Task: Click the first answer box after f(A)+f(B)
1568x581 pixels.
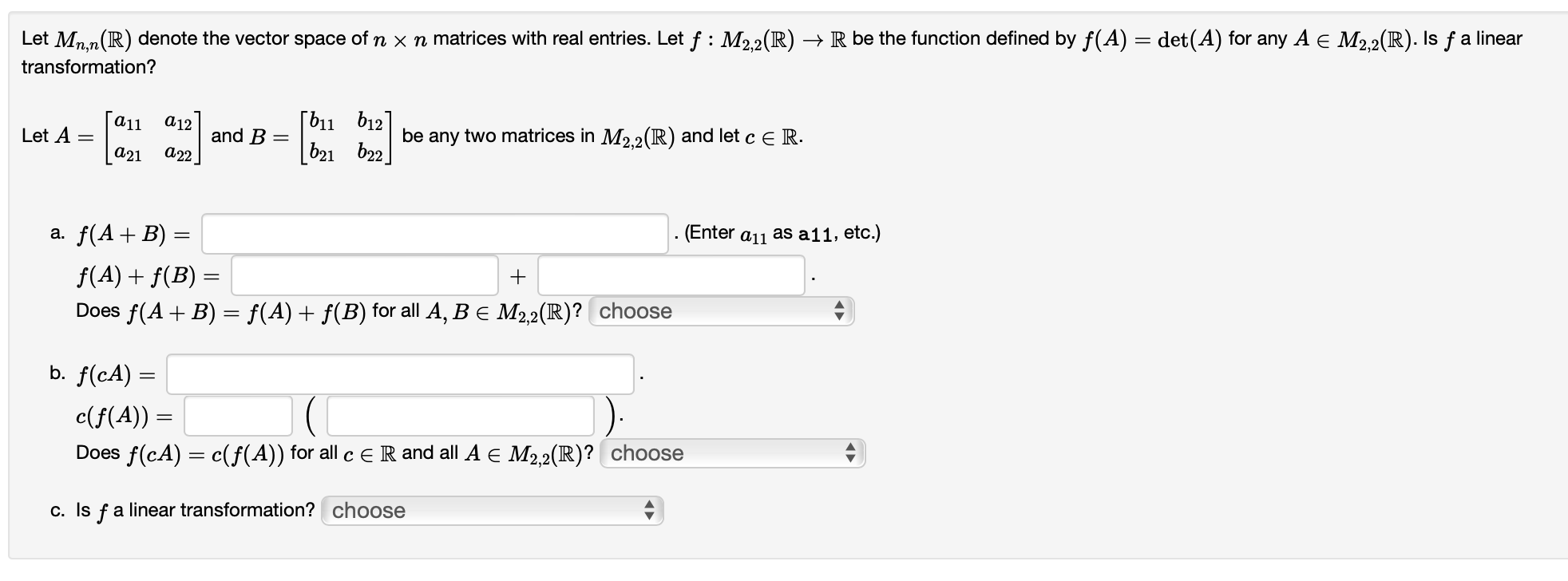Action: 363,276
